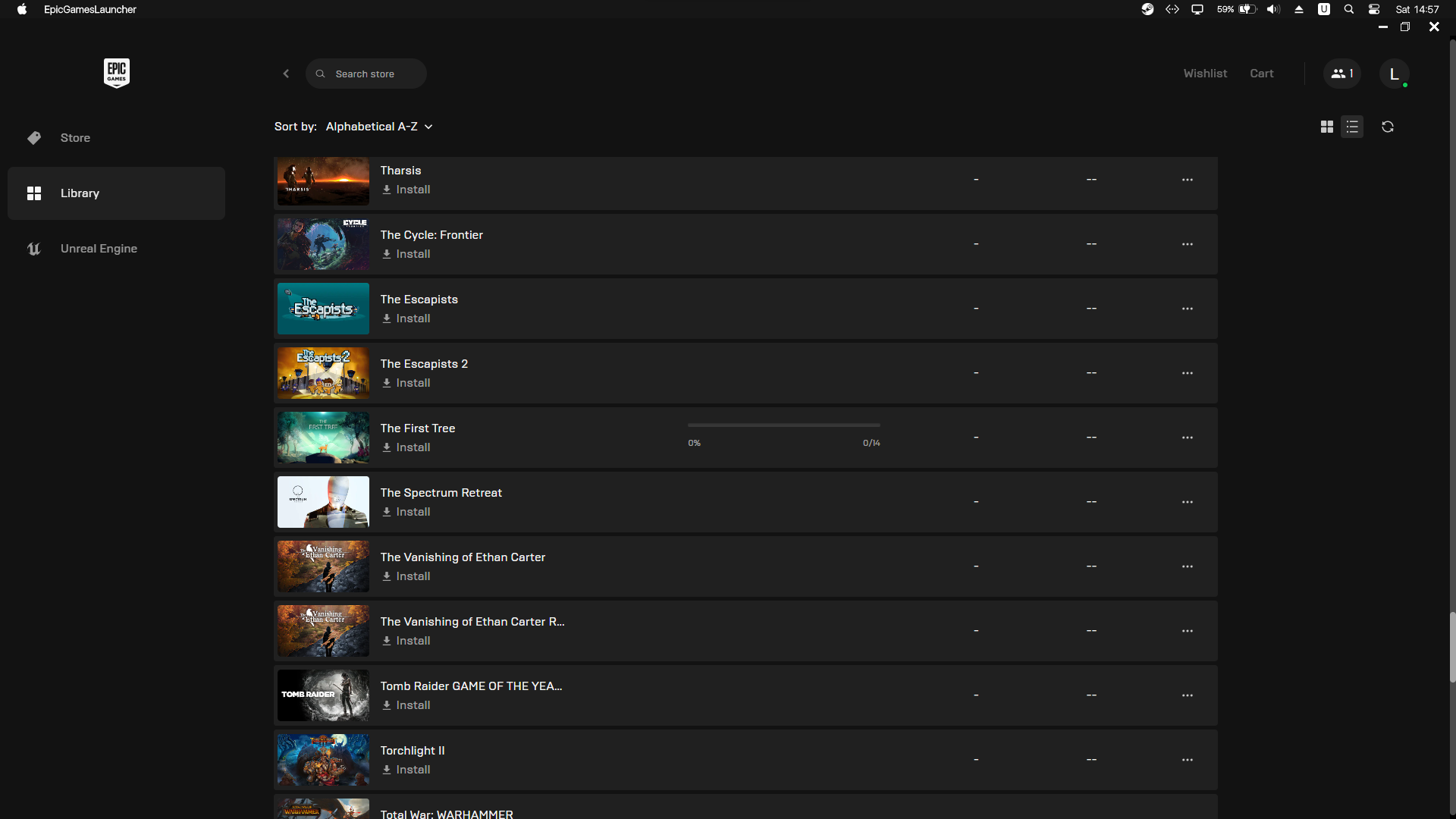Expand the Alphabetical A-Z sort dropdown

pyautogui.click(x=379, y=127)
